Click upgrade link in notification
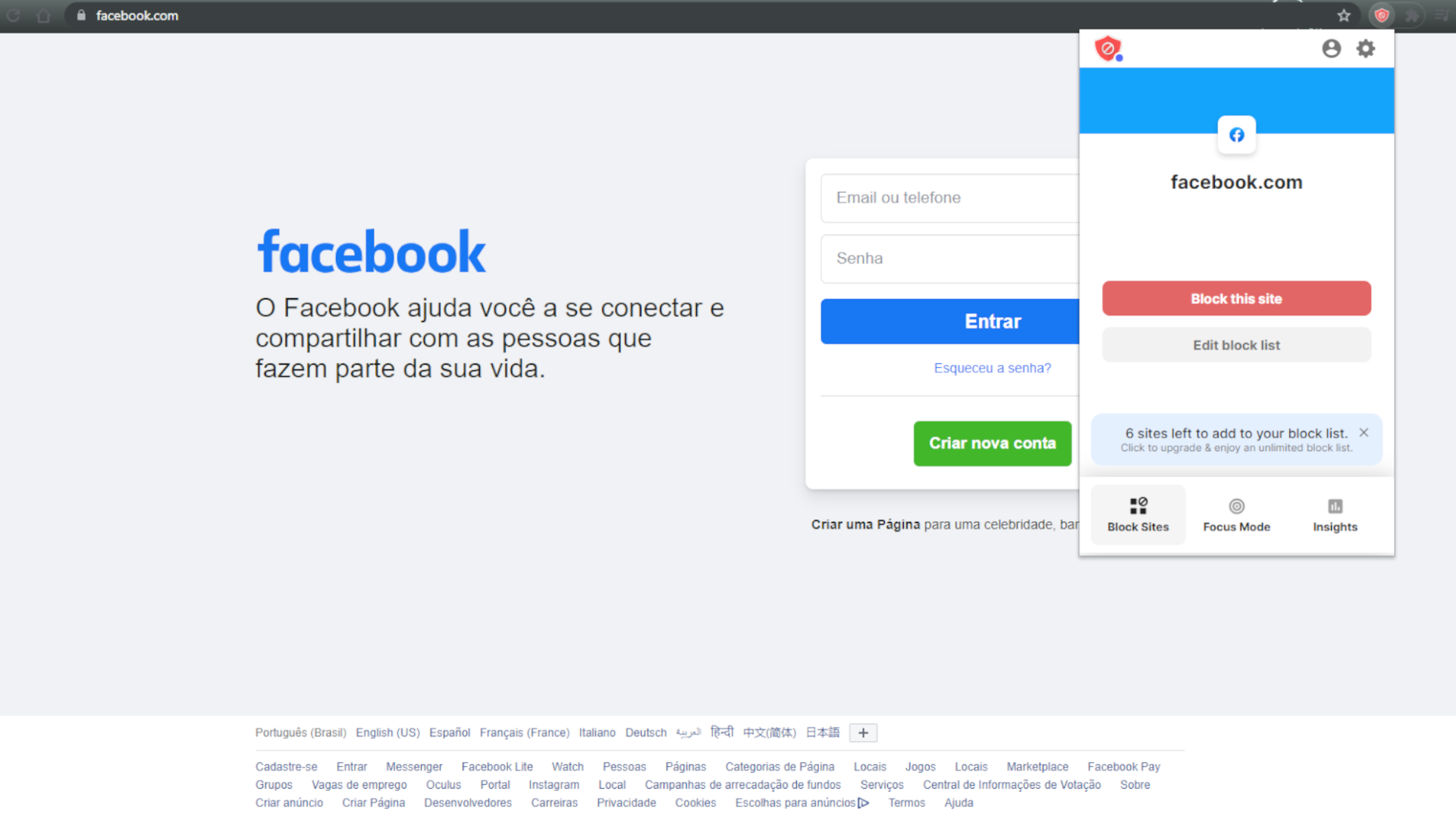1456x819 pixels. [x=1237, y=448]
